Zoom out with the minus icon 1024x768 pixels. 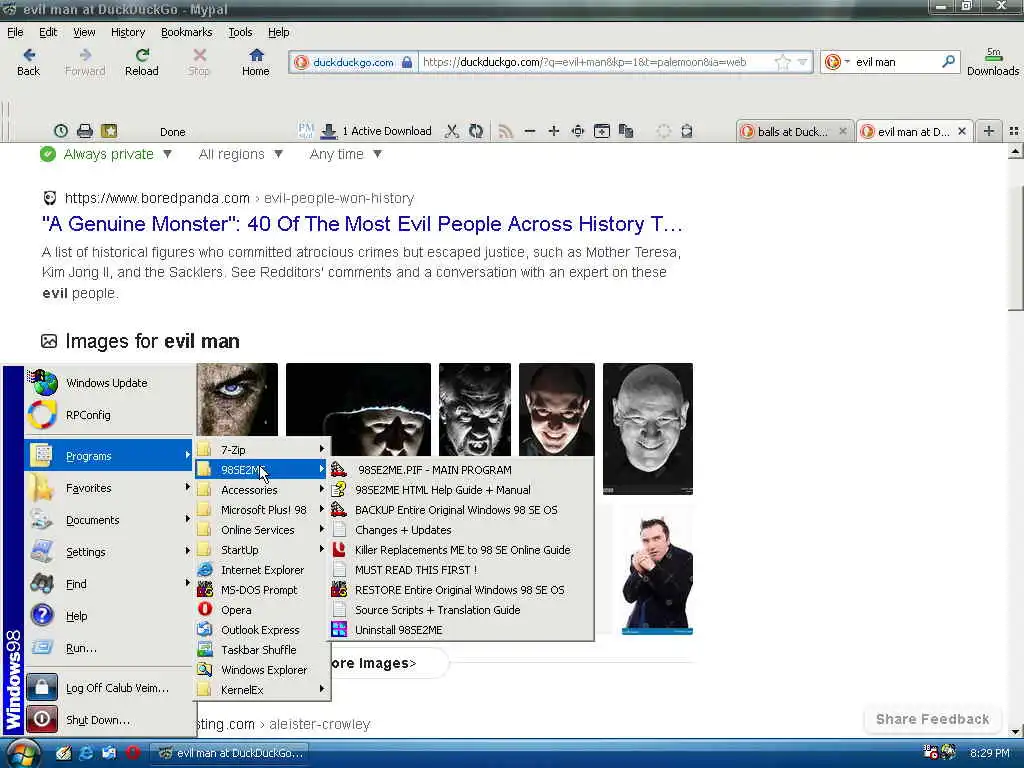(530, 131)
